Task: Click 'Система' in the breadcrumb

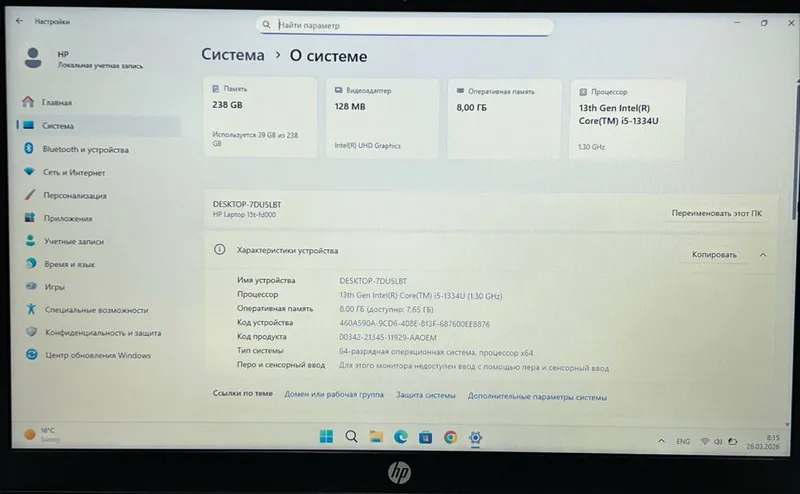Action: coord(233,55)
